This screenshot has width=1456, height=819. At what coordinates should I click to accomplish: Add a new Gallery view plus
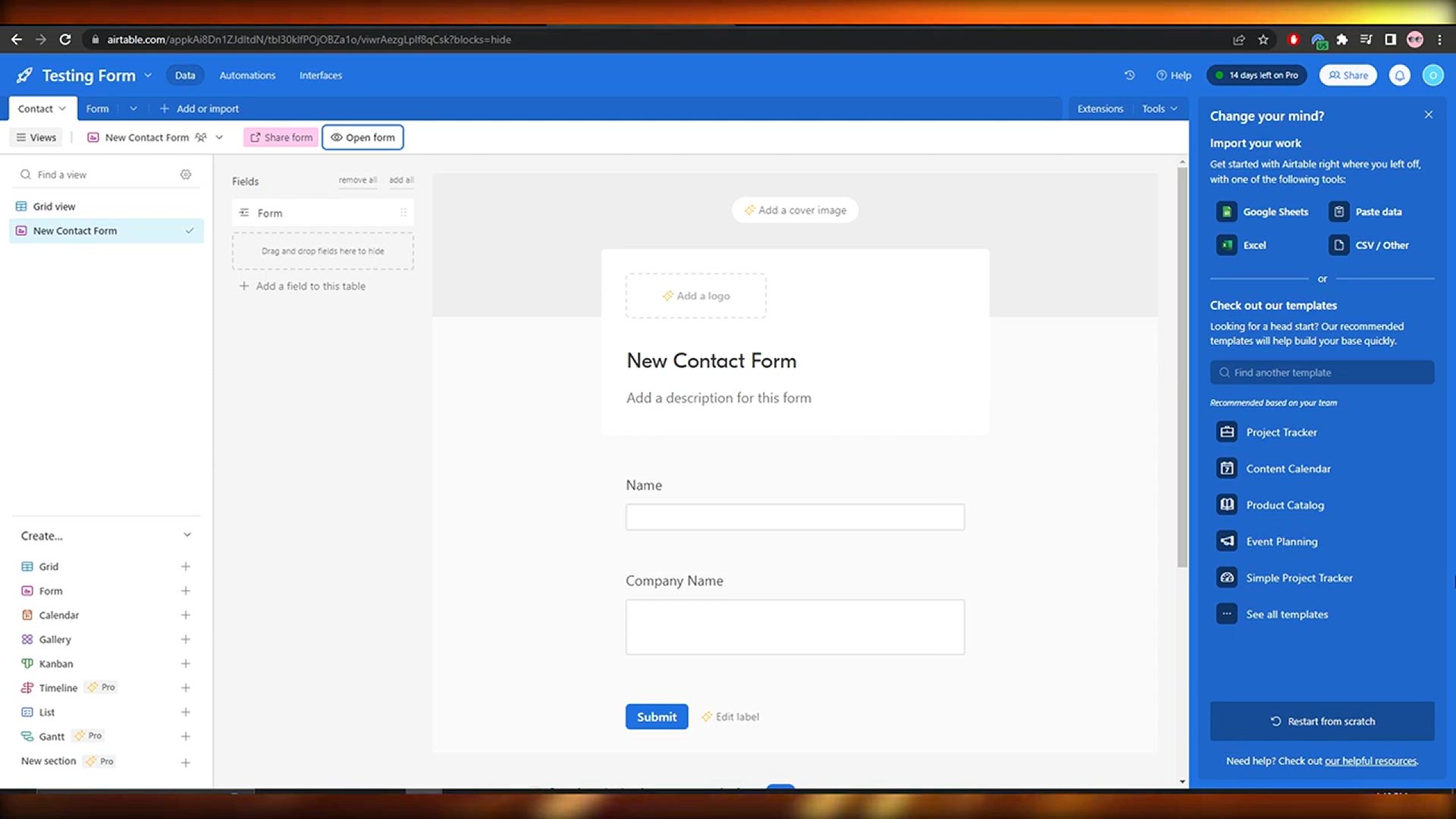click(185, 639)
